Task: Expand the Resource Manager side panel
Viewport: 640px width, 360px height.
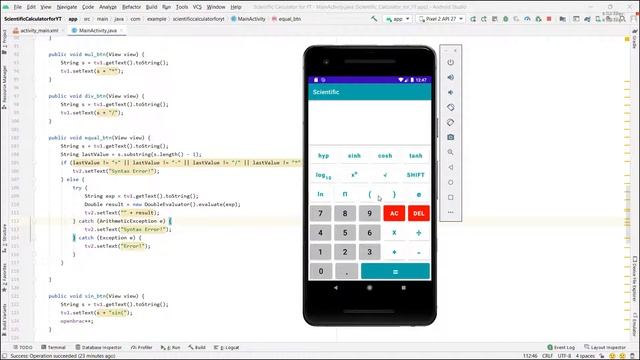Action: pos(4,87)
